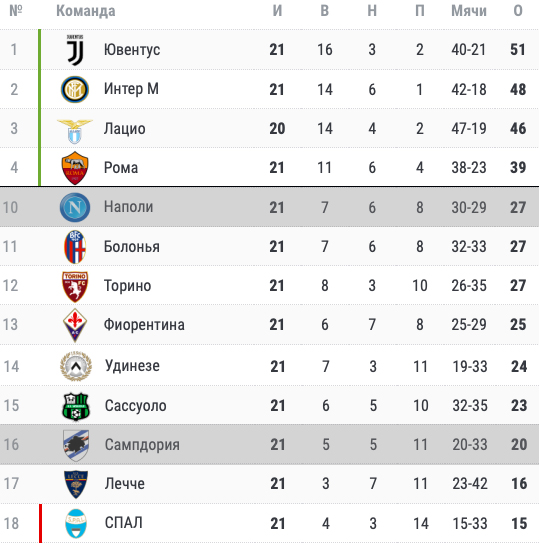Click the Juventus club logo
The width and height of the screenshot is (539, 543).
pos(75,50)
